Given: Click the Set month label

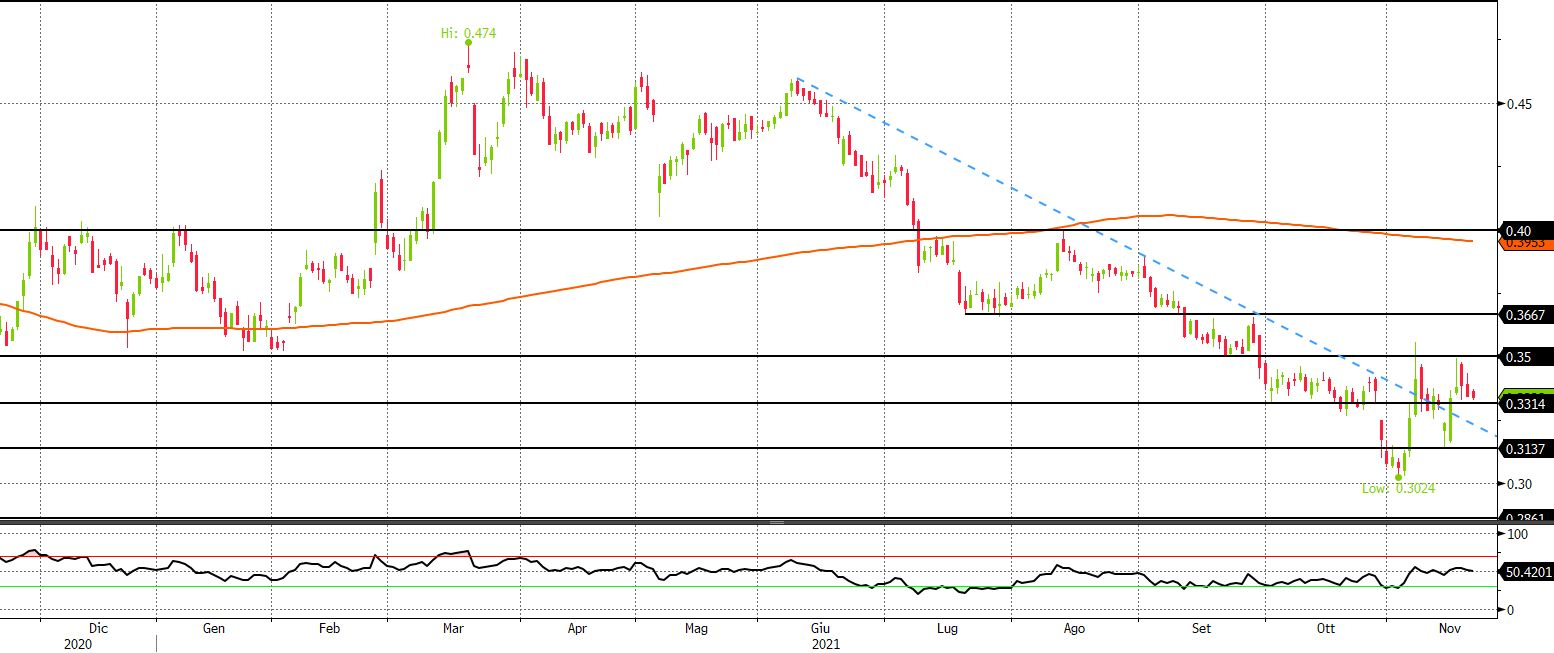Looking at the screenshot, I should point(1201,629).
